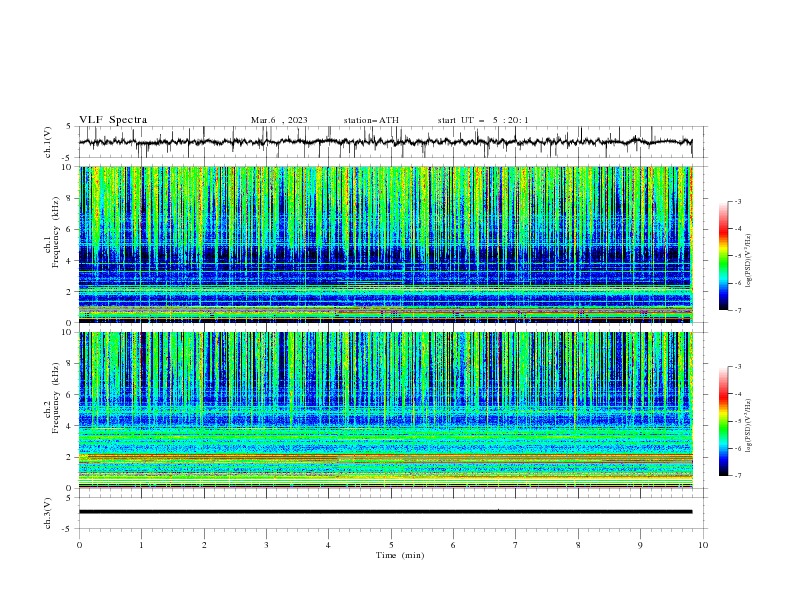Click the ch.2 spectrogram panel

click(385, 410)
